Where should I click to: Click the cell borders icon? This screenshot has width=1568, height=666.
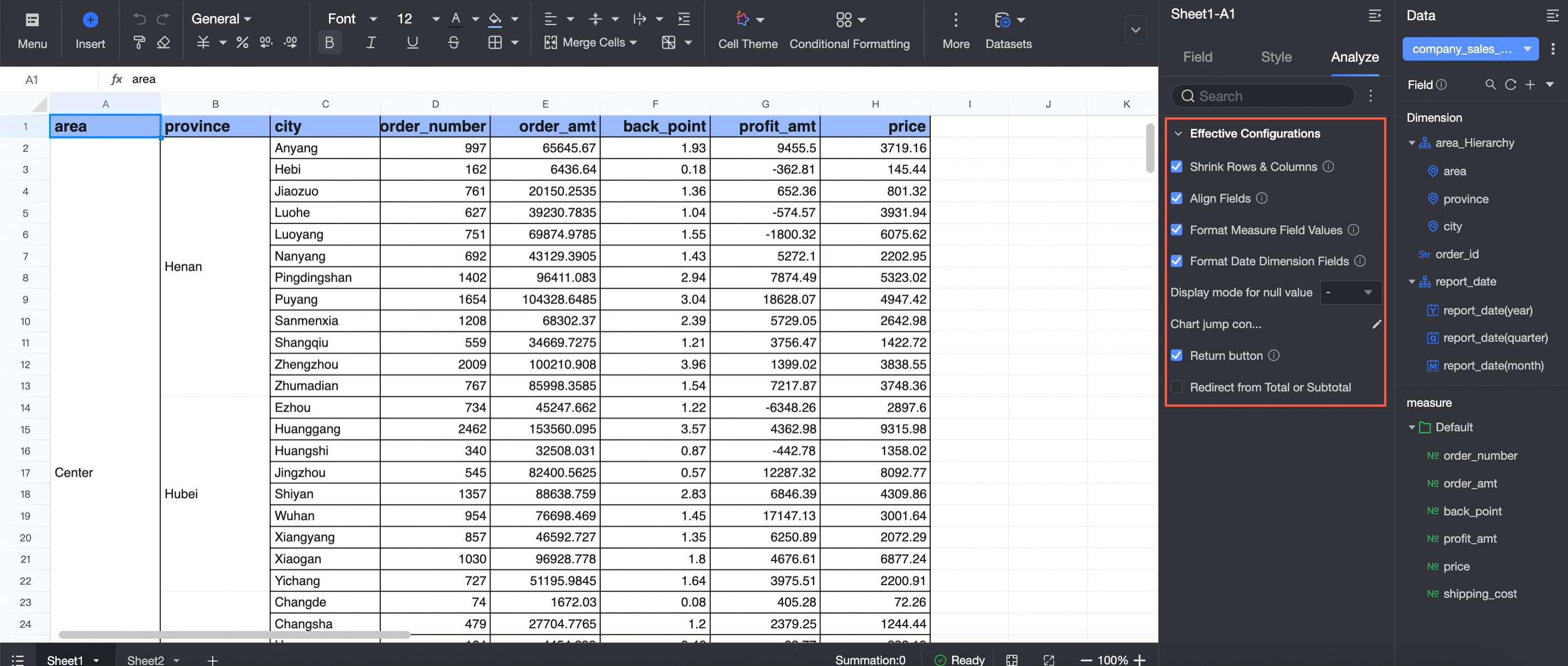495,42
